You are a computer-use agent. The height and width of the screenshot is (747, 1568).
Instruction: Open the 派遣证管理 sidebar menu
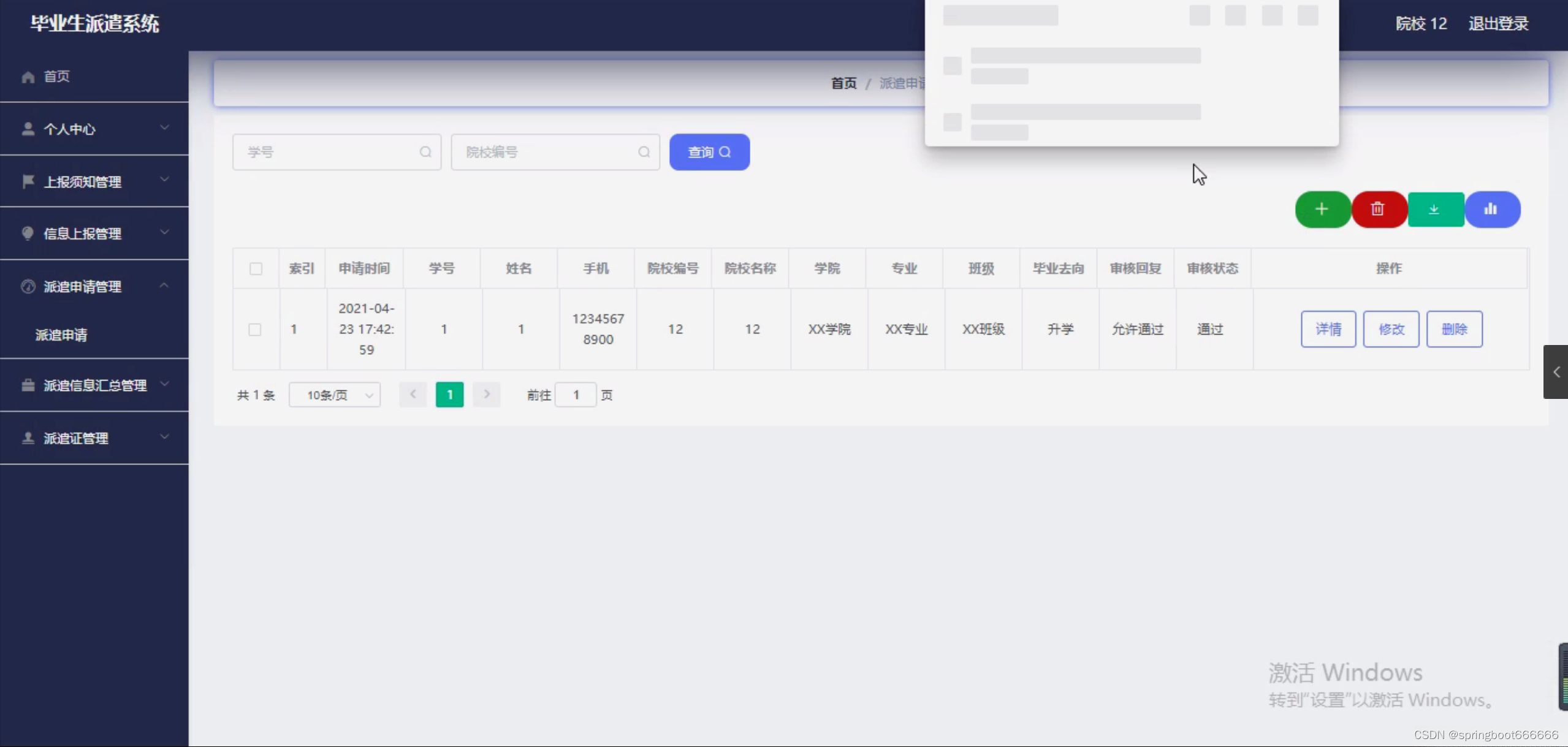(x=94, y=438)
